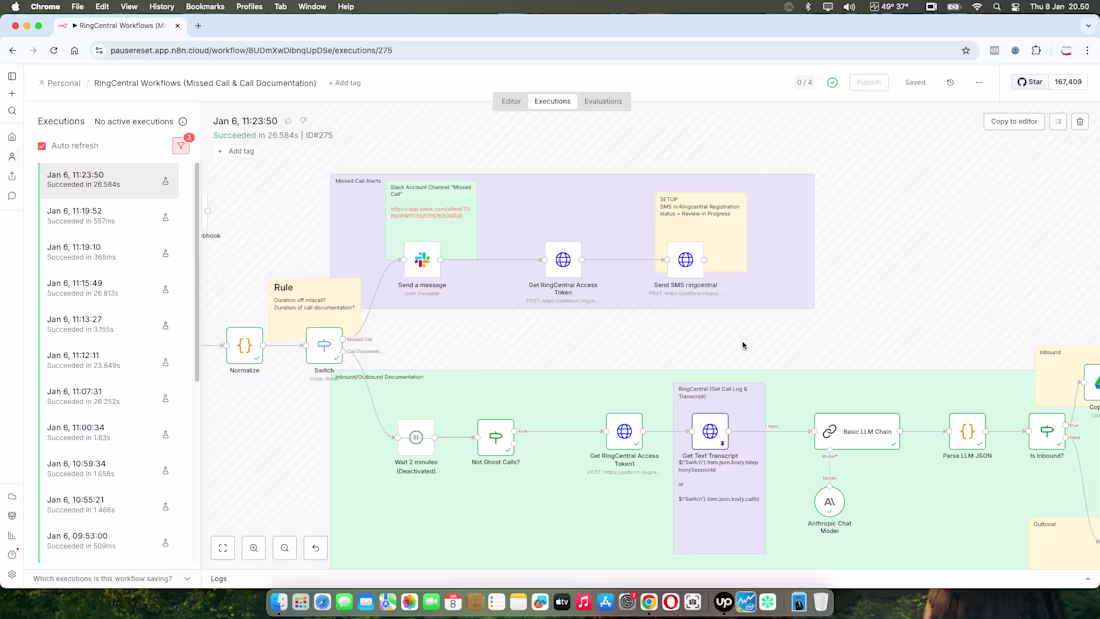The width and height of the screenshot is (1100, 619).
Task: Open the sidebar toggle panel icon
Action: point(12,76)
